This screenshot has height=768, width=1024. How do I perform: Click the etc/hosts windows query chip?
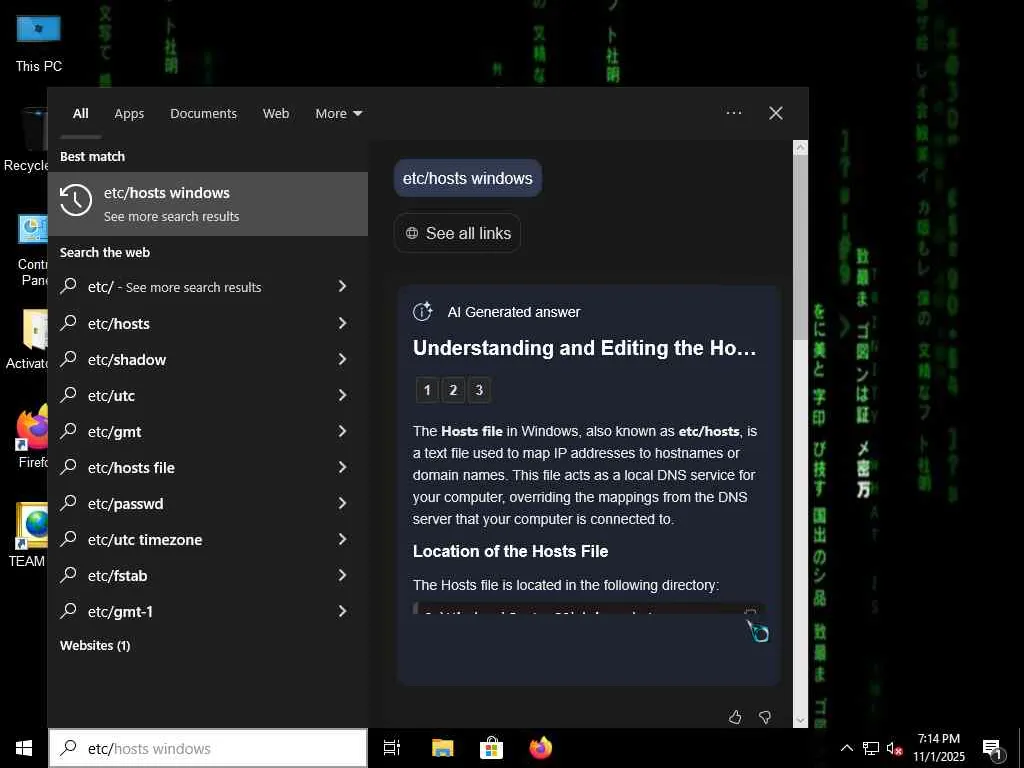(x=468, y=178)
